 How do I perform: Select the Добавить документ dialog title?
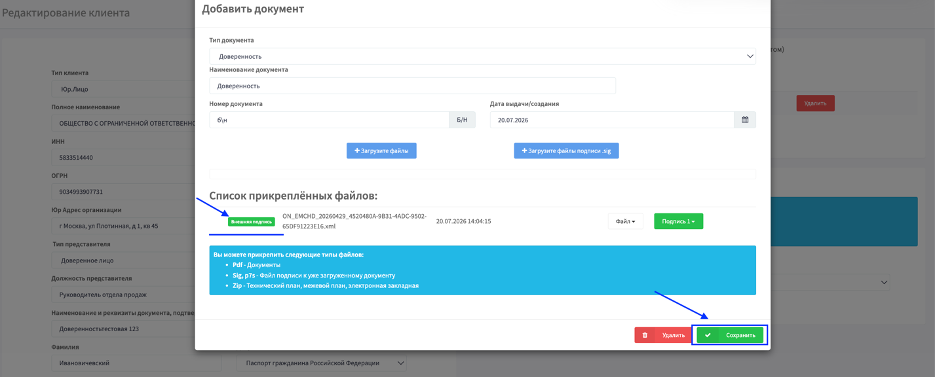[x=253, y=9]
